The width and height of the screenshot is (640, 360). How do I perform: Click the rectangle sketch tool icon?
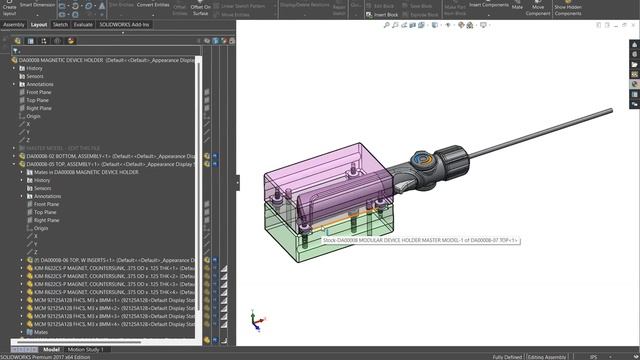click(x=62, y=6)
